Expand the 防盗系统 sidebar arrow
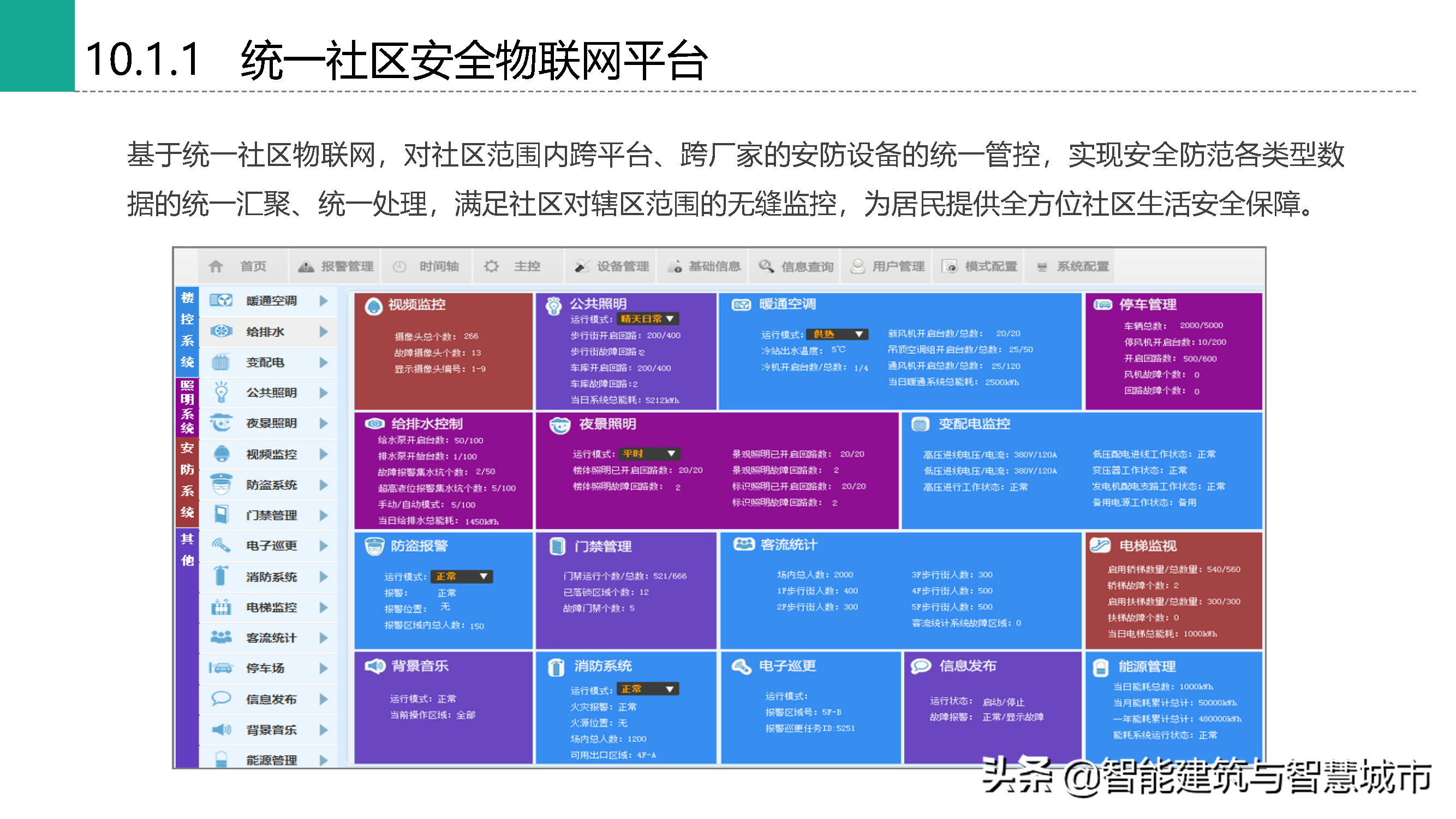This screenshot has height=819, width=1456. tap(323, 485)
